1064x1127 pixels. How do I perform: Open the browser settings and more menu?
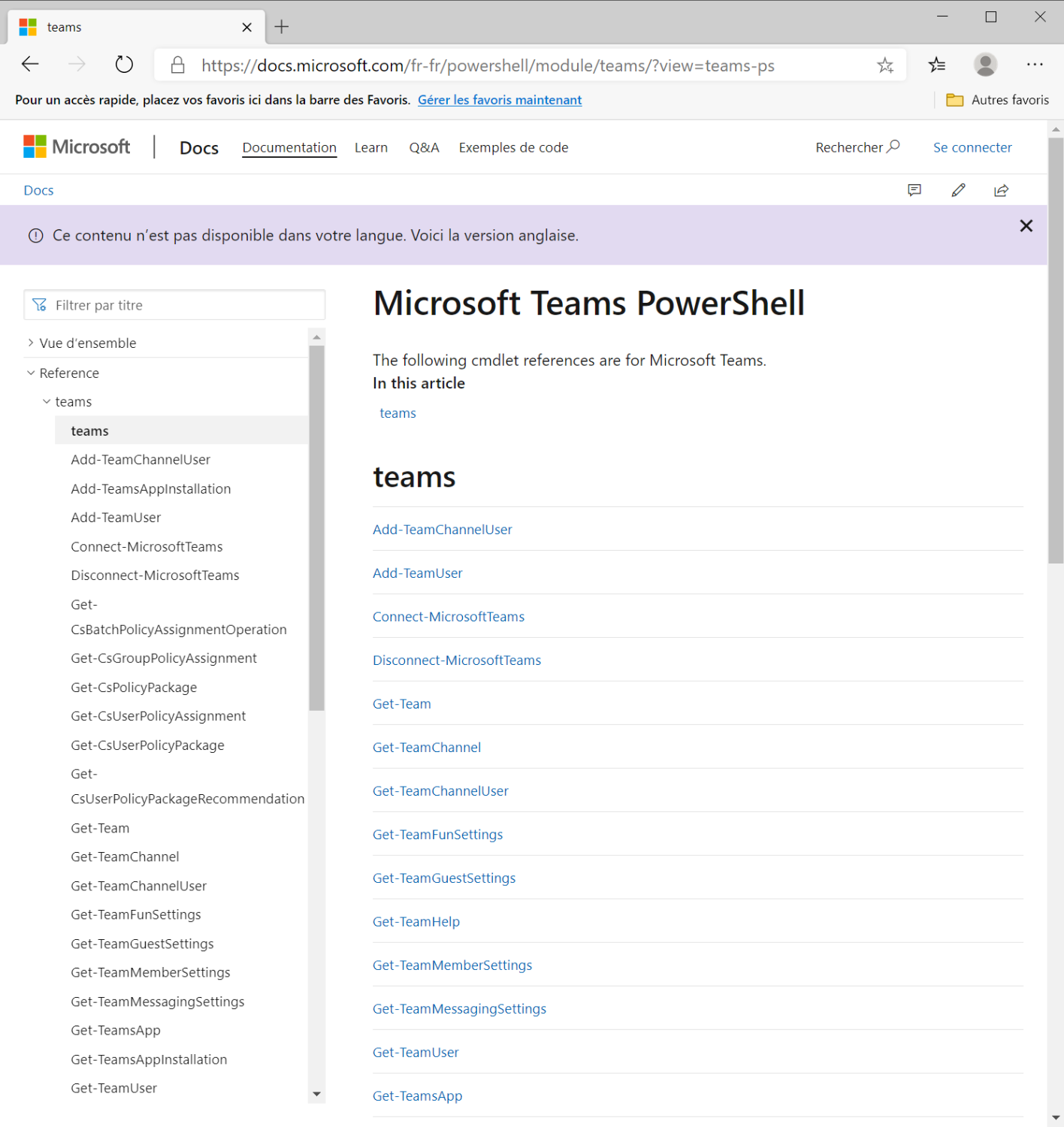pos(1035,65)
